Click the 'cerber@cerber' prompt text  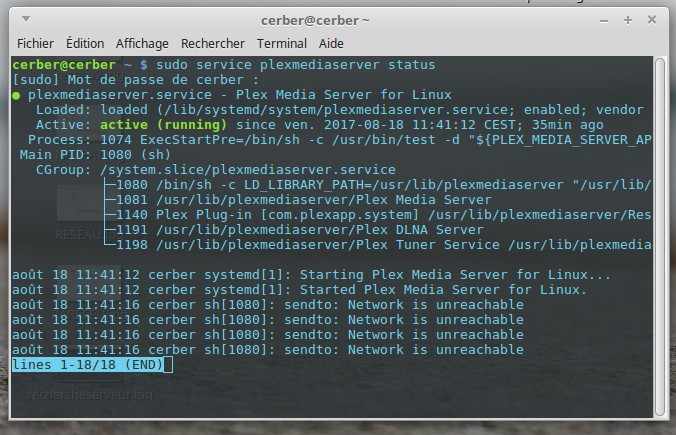tap(64, 65)
